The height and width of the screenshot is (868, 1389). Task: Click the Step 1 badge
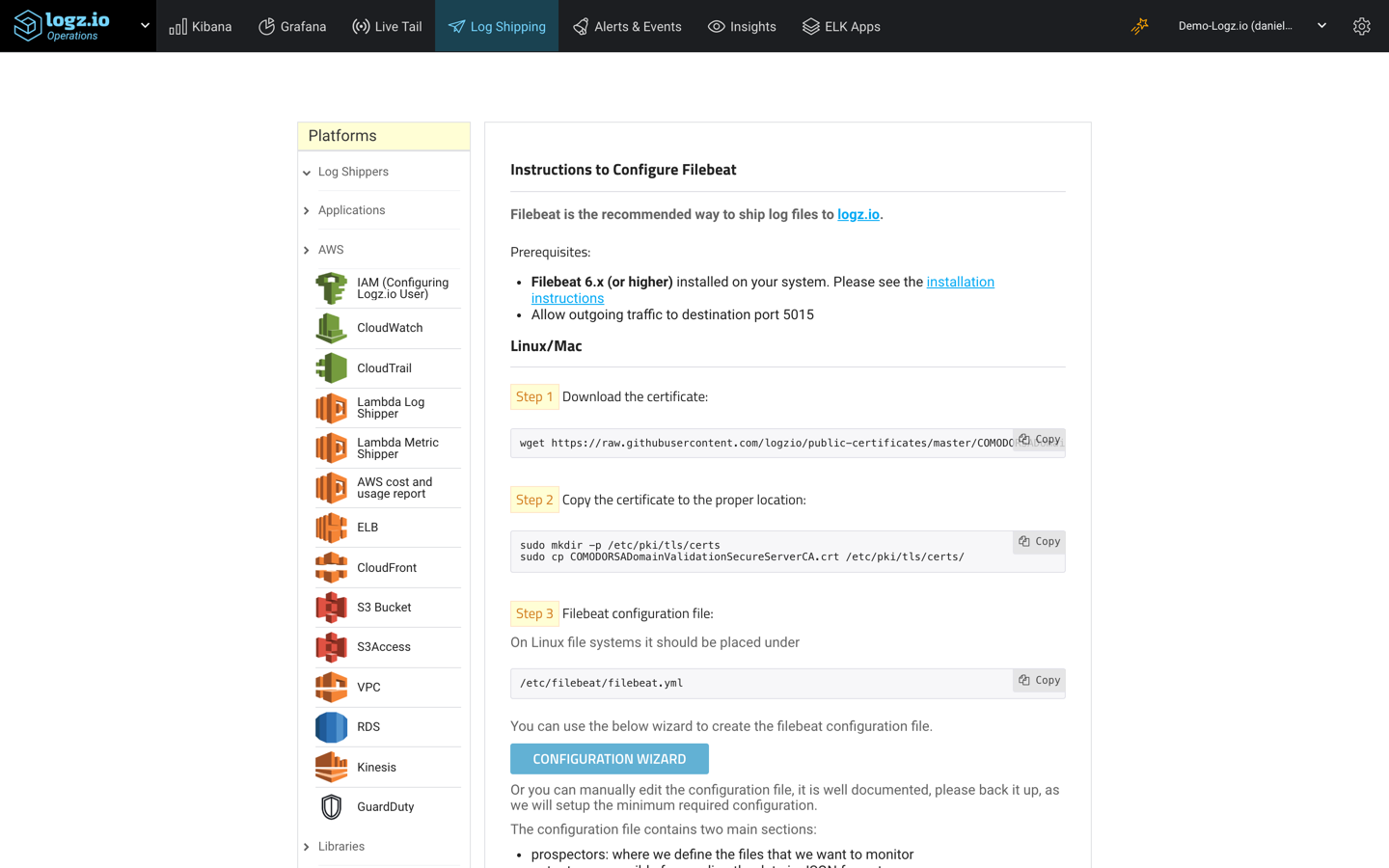click(534, 396)
